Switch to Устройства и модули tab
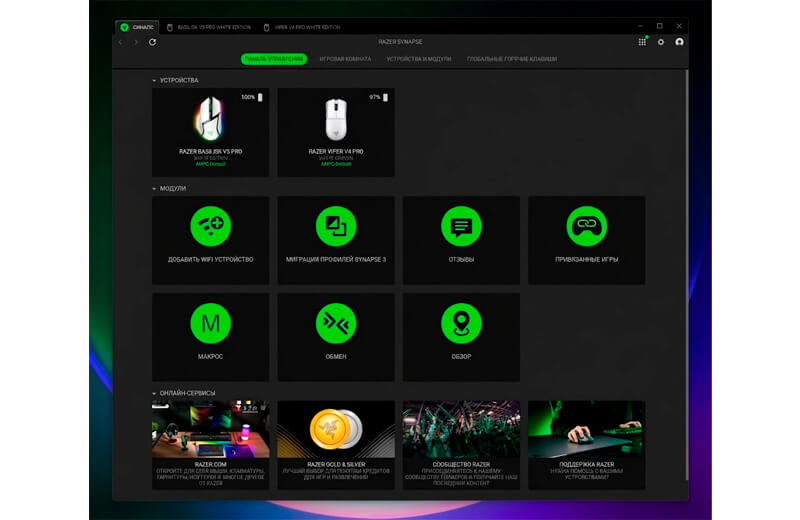 pos(419,59)
